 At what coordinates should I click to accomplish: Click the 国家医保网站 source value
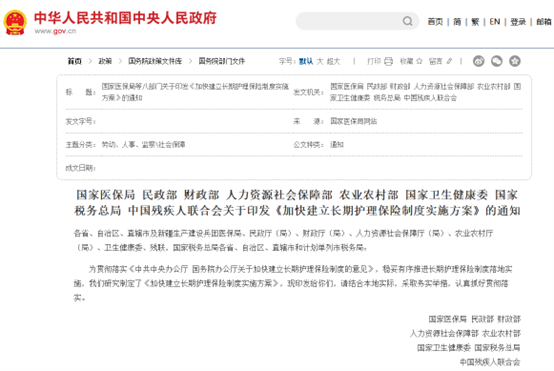[x=353, y=121]
